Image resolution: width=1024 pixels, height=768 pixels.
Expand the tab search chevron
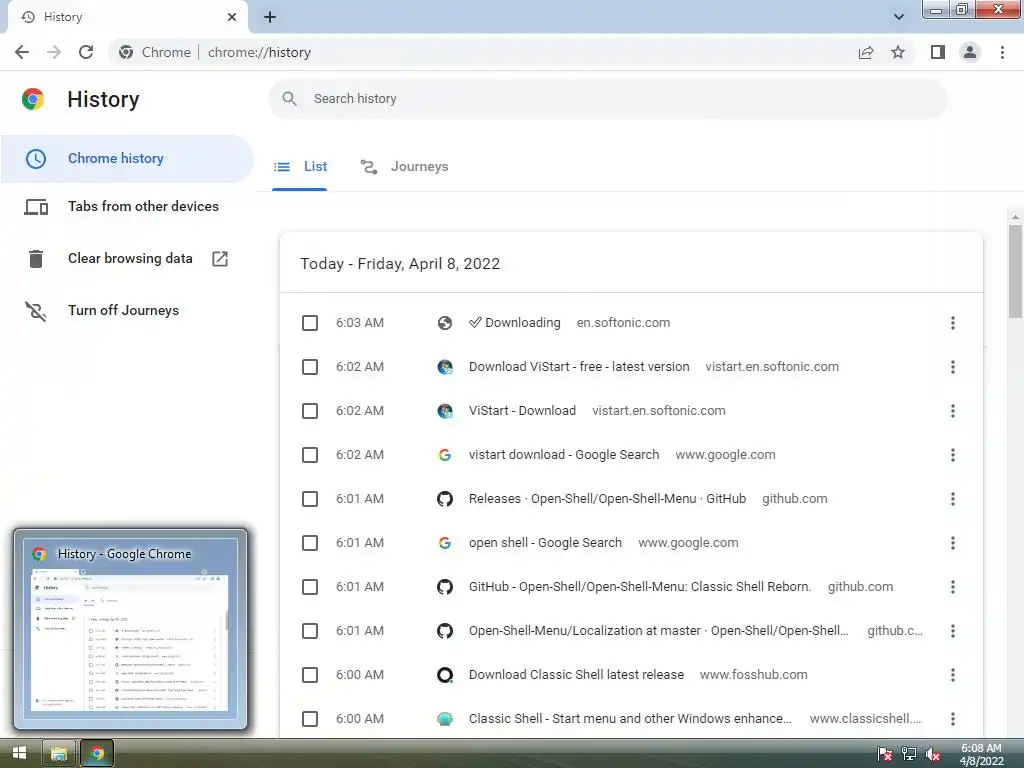tap(899, 17)
